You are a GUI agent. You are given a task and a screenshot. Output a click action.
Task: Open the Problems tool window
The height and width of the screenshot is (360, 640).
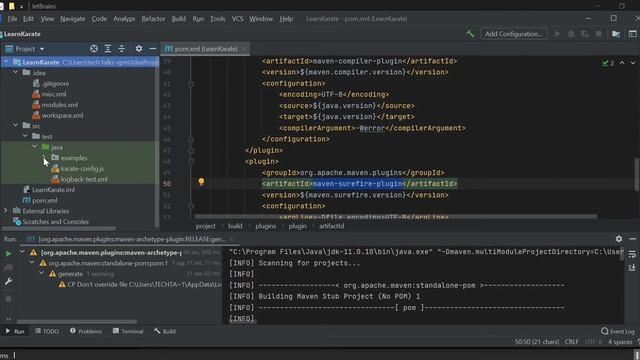pyautogui.click(x=86, y=331)
